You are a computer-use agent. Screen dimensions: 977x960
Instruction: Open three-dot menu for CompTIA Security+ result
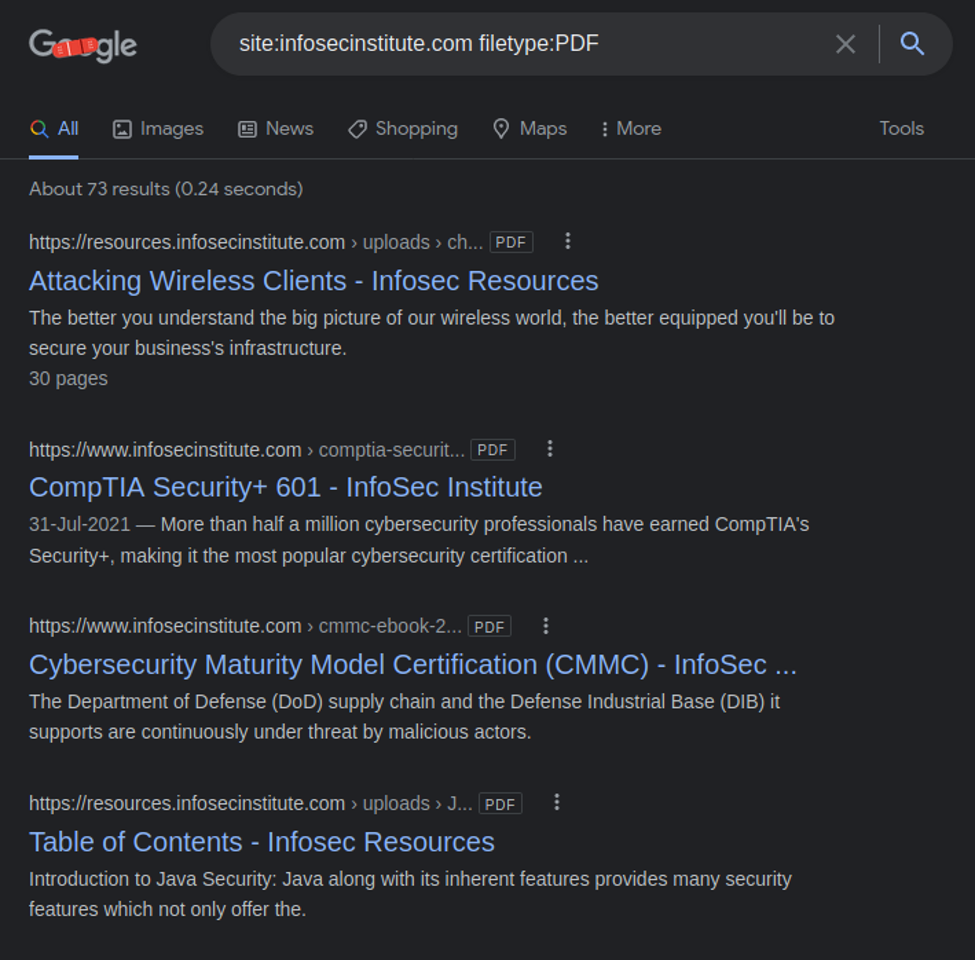point(550,449)
